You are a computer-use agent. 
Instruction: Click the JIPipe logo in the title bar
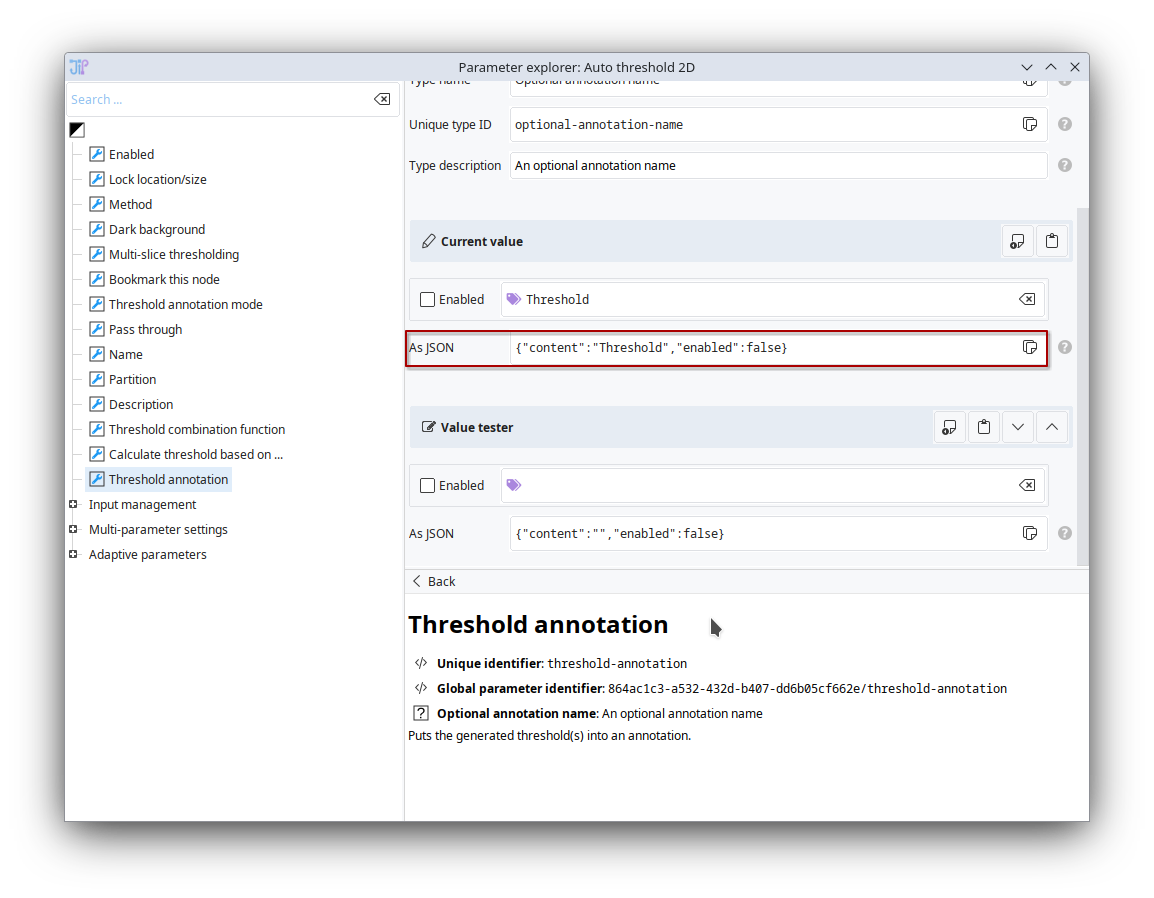(x=79, y=67)
